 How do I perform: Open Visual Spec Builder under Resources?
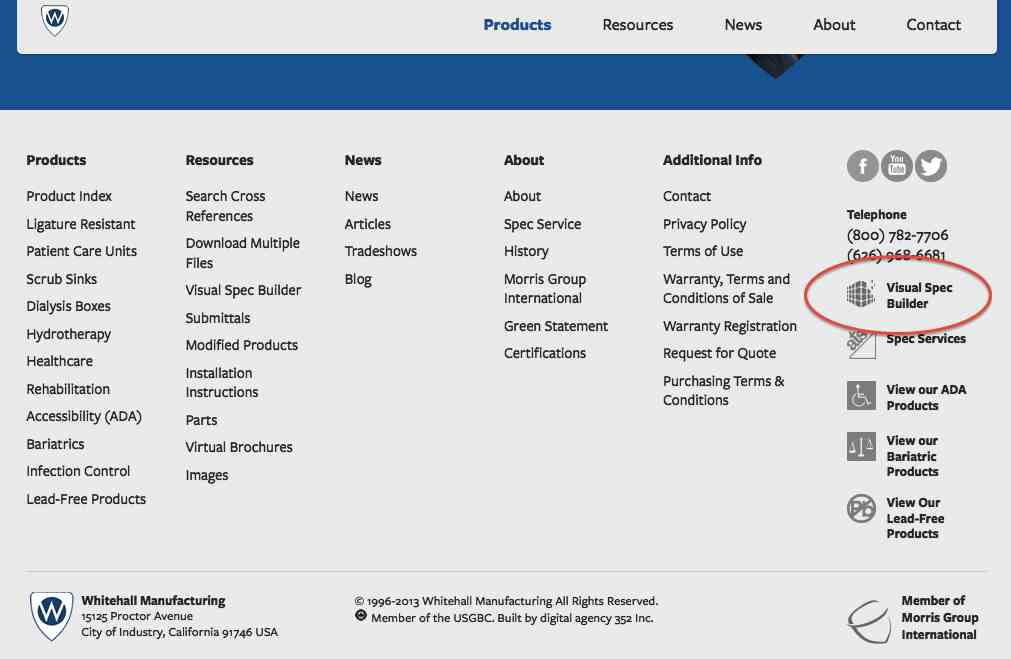(243, 291)
